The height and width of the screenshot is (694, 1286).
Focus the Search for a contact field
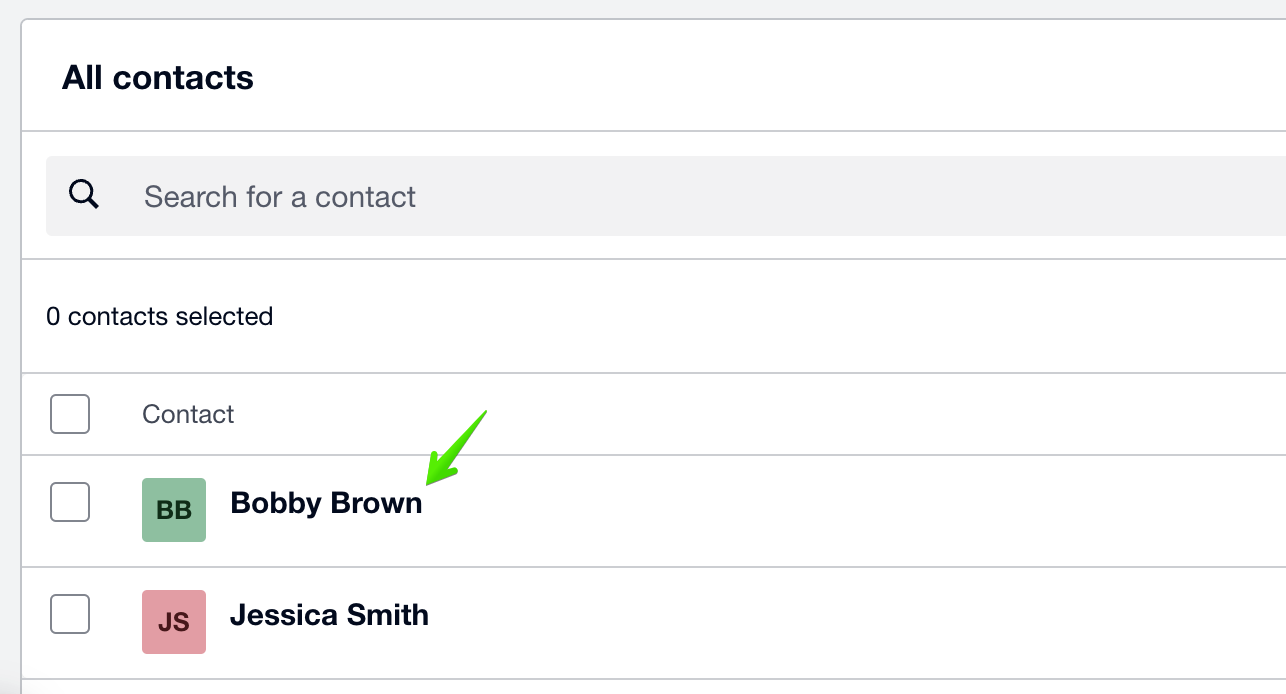tap(666, 196)
